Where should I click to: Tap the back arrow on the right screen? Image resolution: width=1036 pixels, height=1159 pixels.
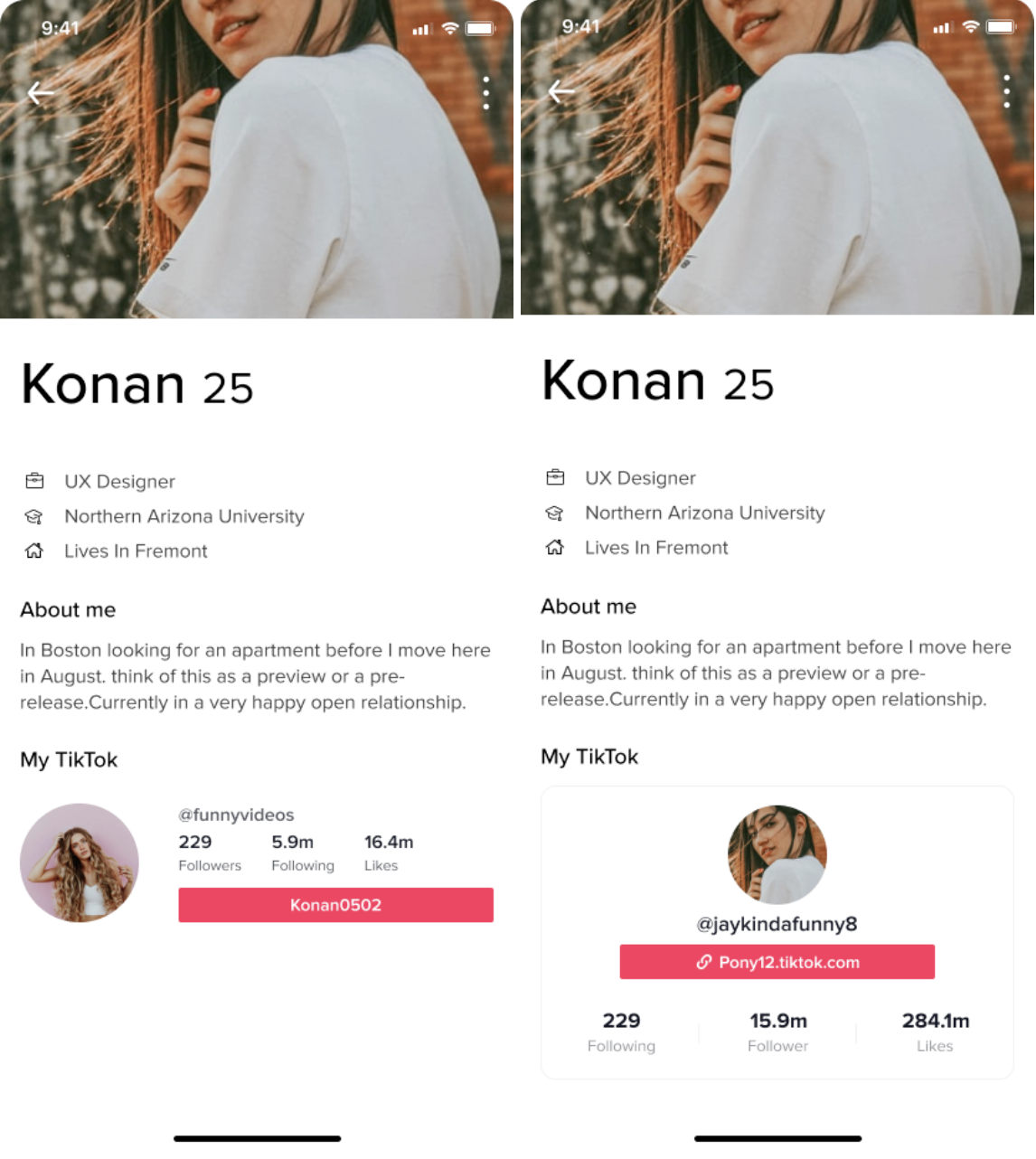pos(561,91)
